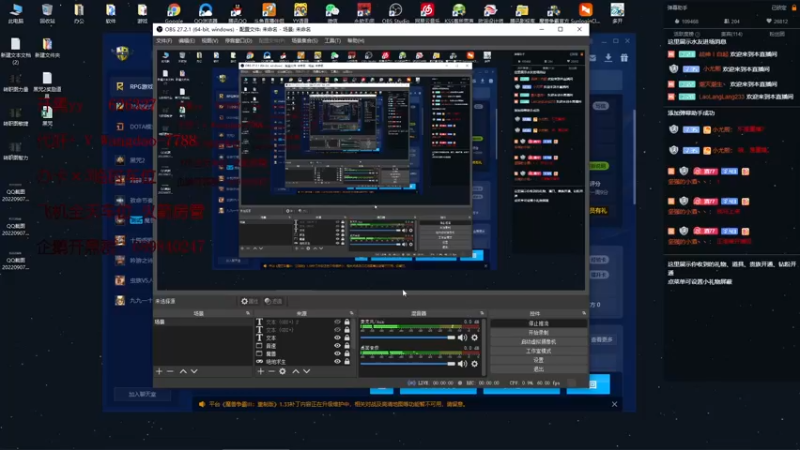Screen dimensions: 800x450
Task: Click the 开始录制 start recording button
Action: (538, 333)
